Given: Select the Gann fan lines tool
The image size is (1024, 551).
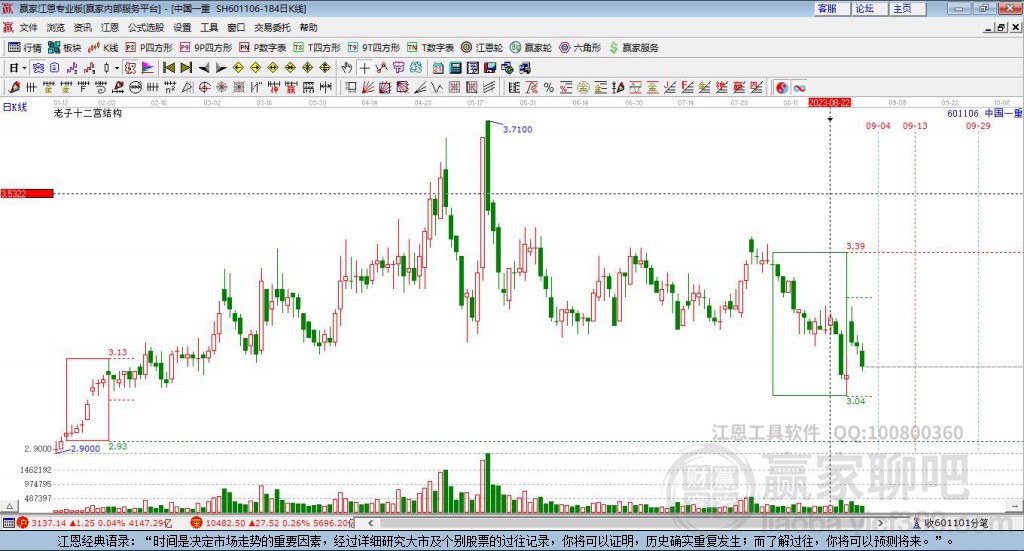Looking at the screenshot, I should [368, 87].
